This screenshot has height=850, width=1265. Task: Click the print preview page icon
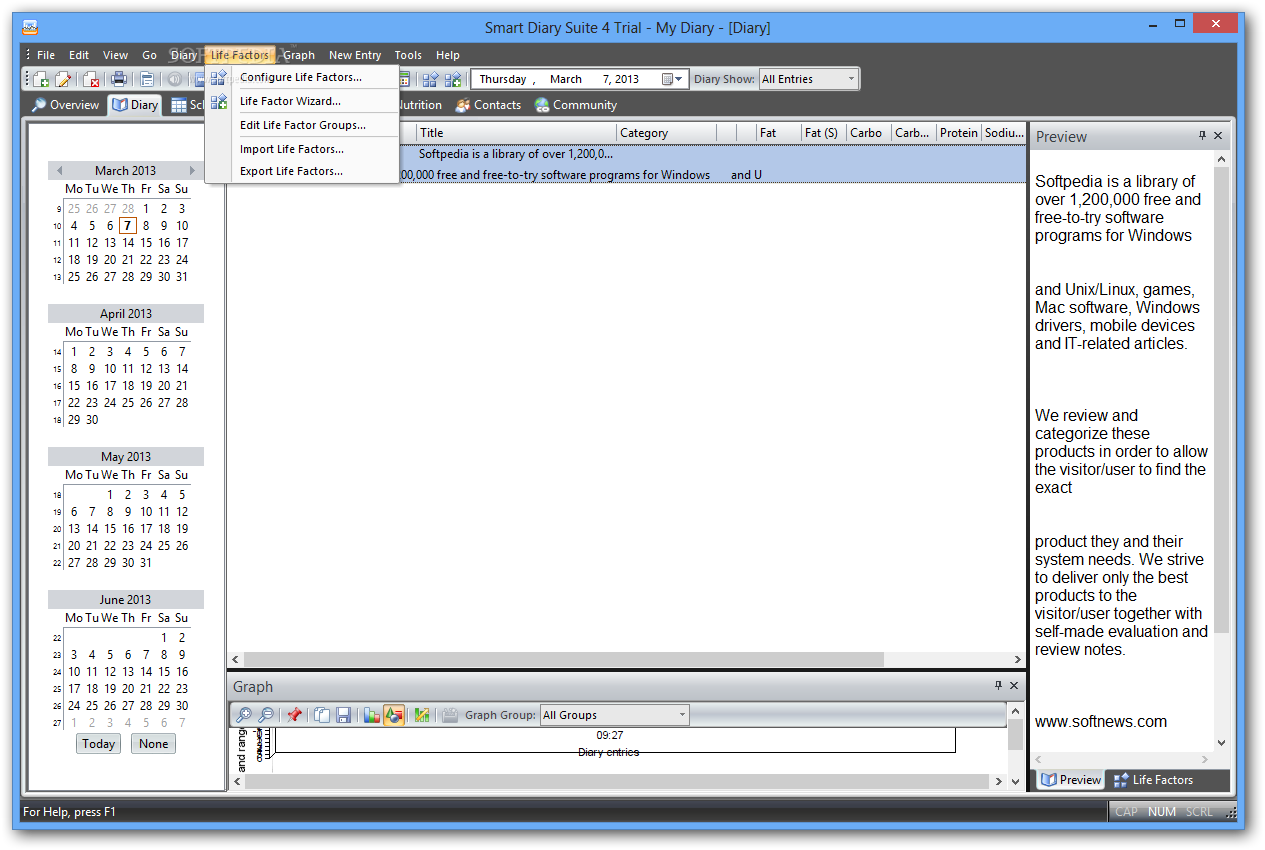click(147, 80)
